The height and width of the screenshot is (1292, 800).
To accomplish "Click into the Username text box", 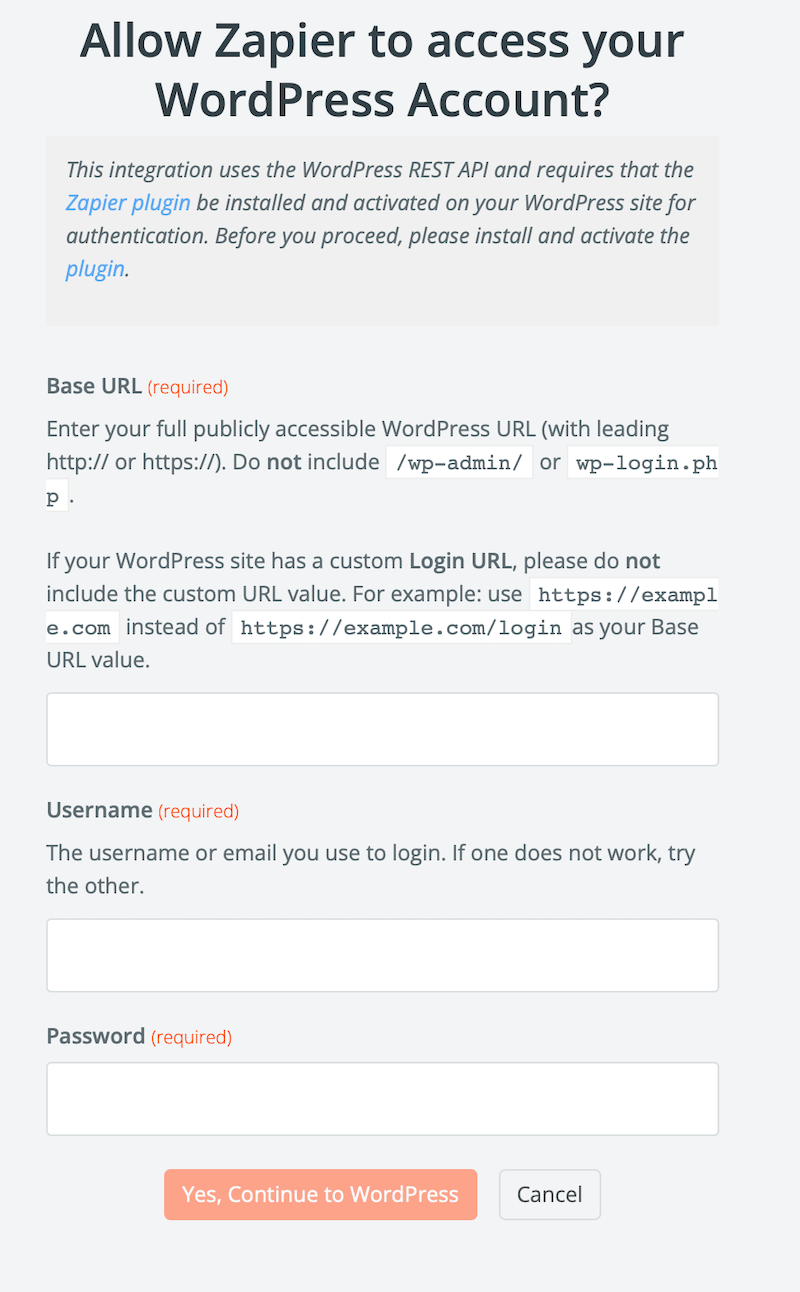I will pyautogui.click(x=382, y=955).
